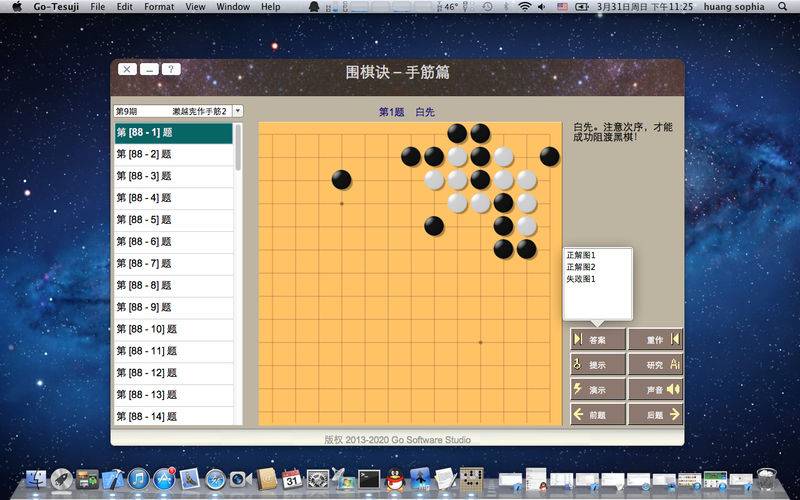The height and width of the screenshot is (500, 800).
Task: Click the volume icon in menu bar
Action: pos(541,7)
